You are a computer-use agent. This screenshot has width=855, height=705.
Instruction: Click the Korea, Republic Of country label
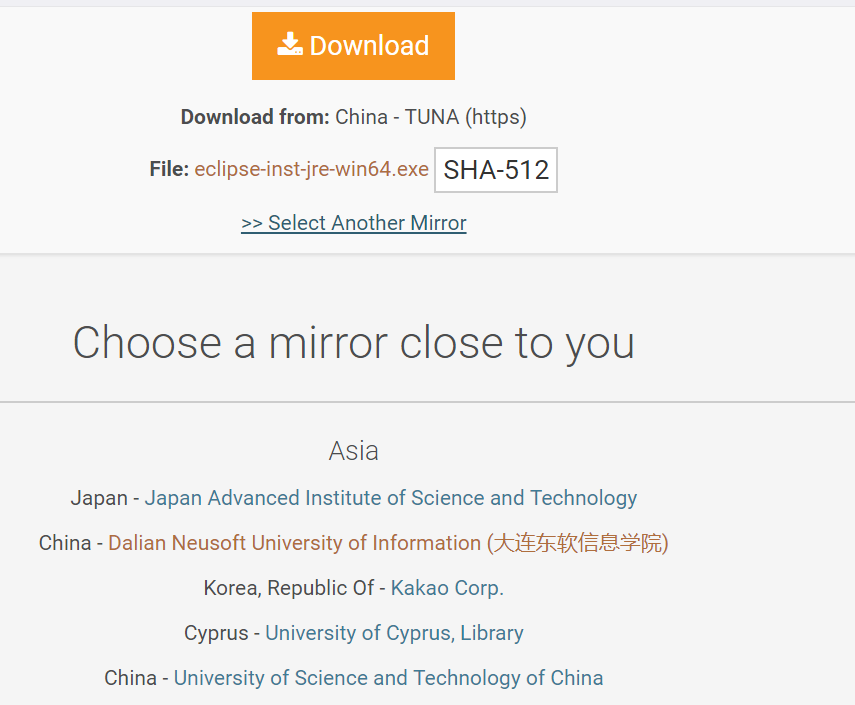point(289,588)
